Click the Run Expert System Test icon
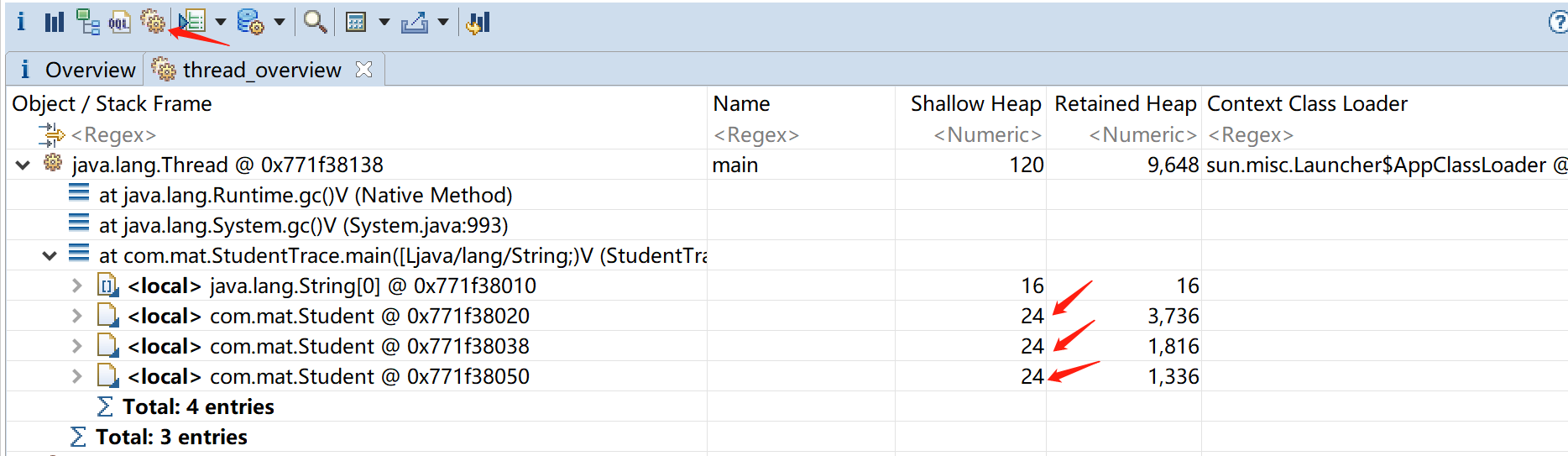This screenshot has width=1568, height=456. [192, 23]
